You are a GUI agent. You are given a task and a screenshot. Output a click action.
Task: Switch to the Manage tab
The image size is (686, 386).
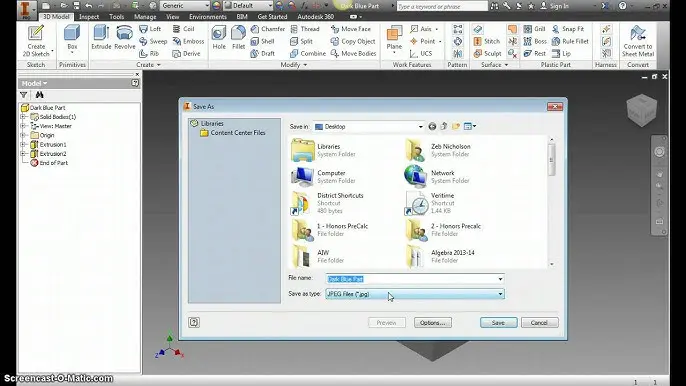click(145, 17)
